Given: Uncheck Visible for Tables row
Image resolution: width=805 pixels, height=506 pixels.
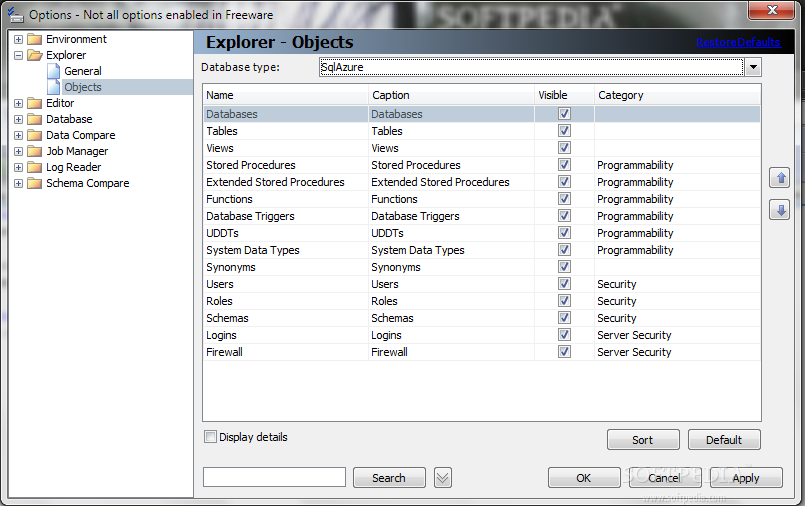Looking at the screenshot, I should click(564, 131).
